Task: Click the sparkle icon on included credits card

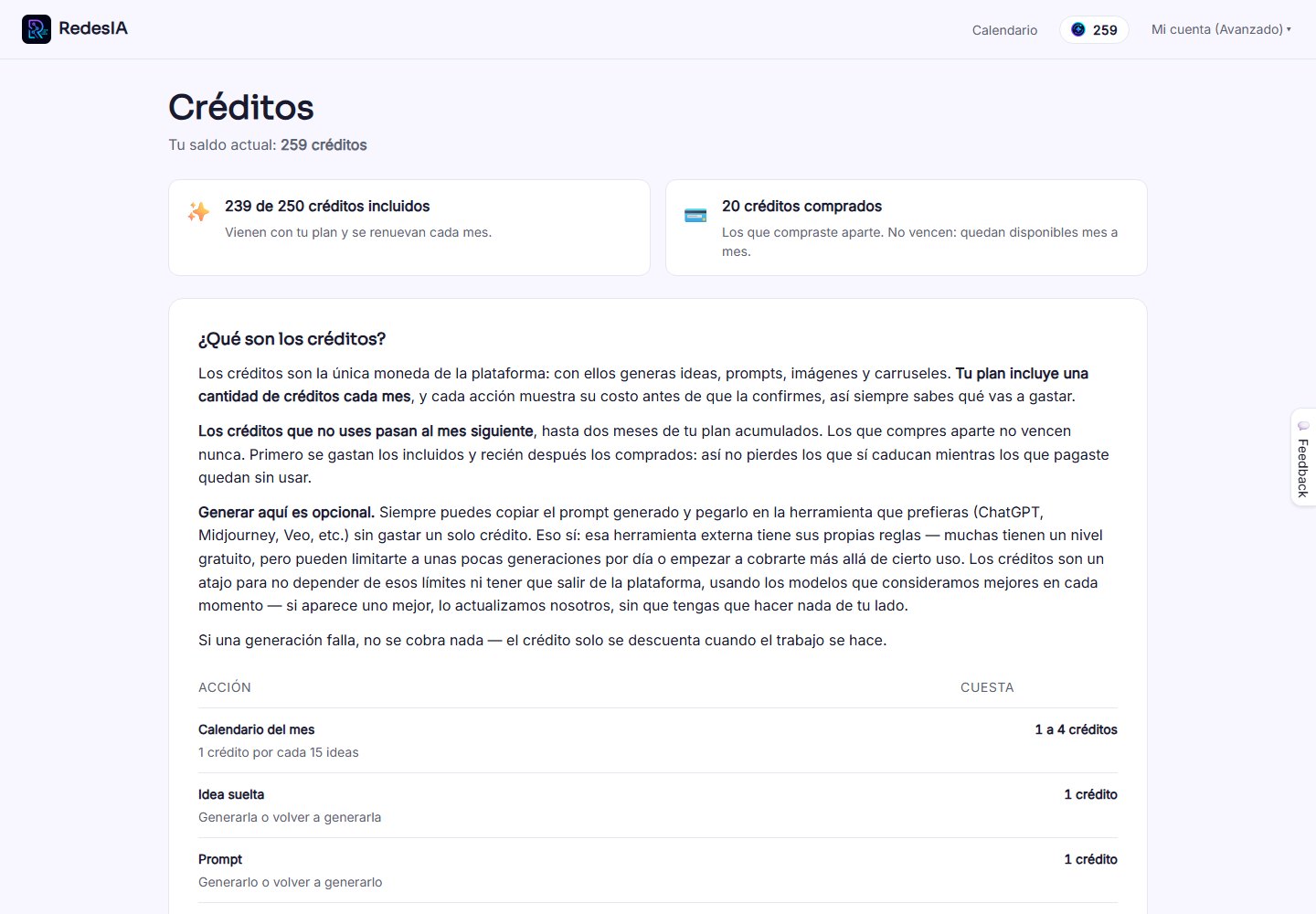Action: point(198,212)
